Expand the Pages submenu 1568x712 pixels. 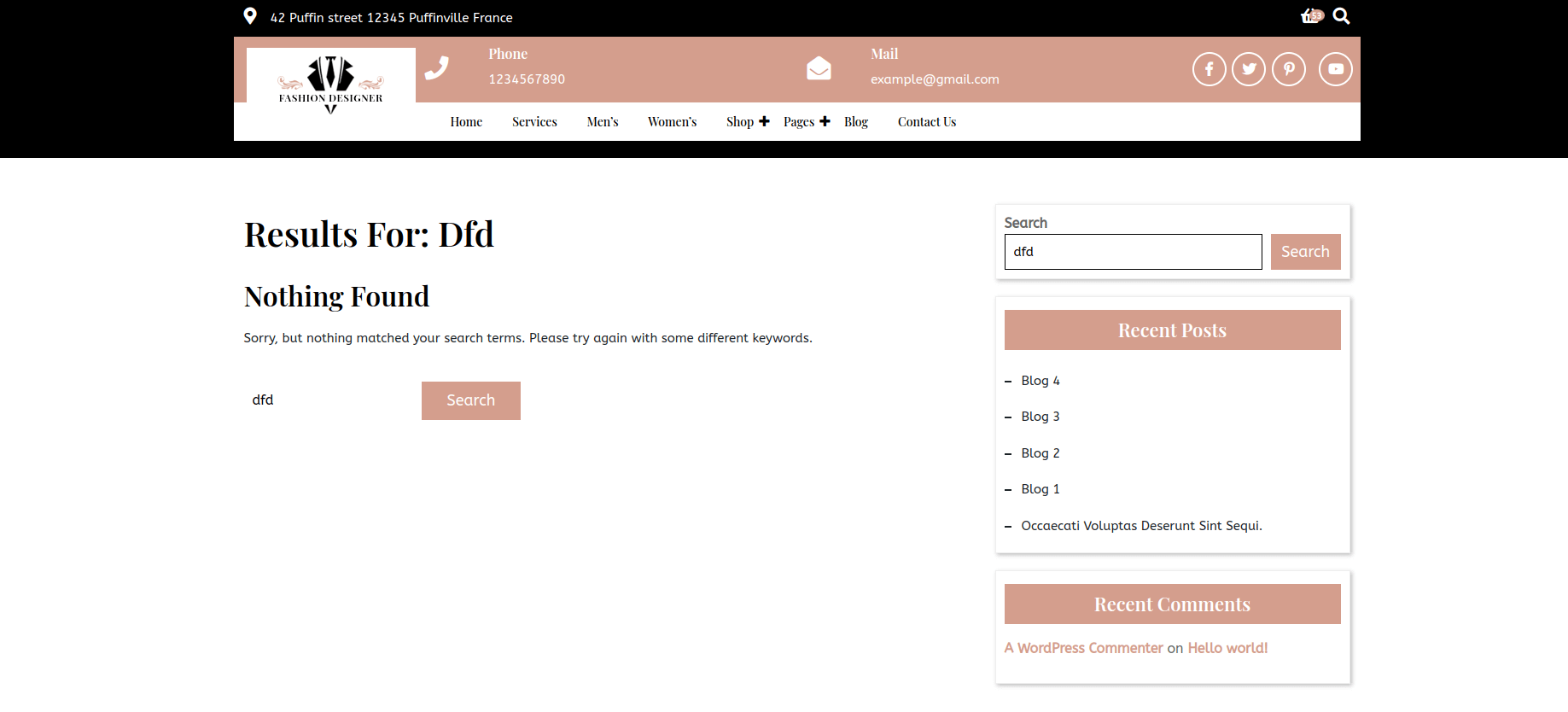coord(825,121)
